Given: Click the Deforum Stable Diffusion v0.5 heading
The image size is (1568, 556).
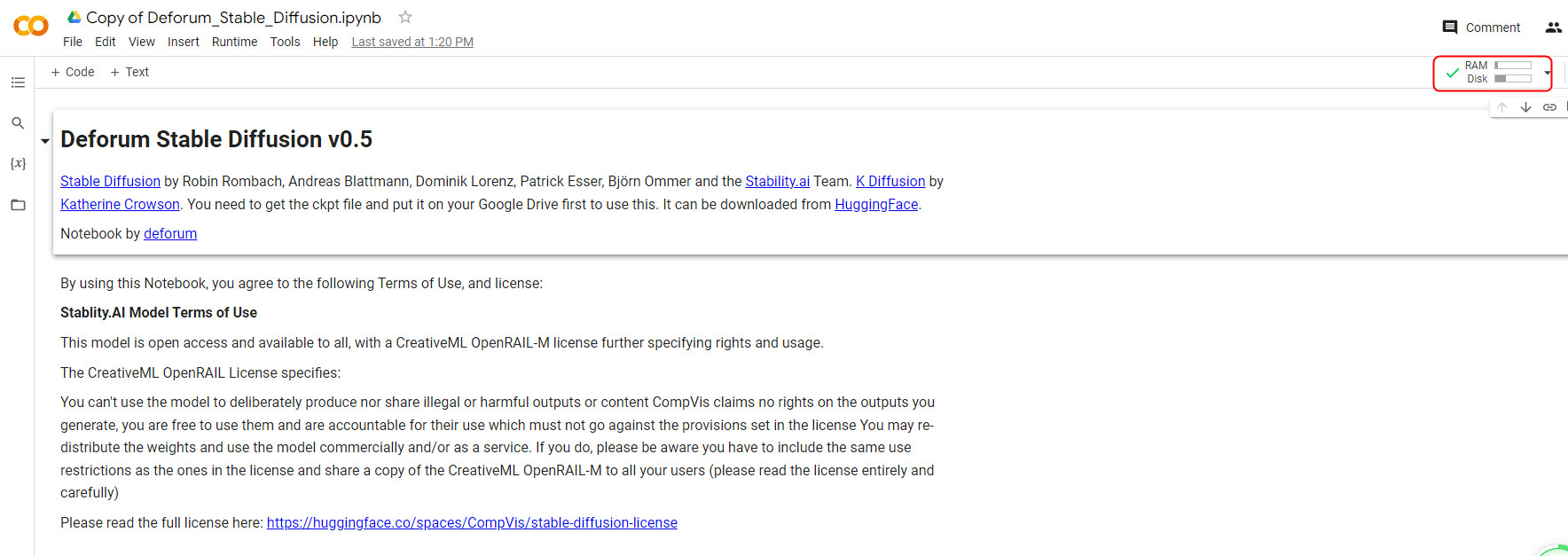Looking at the screenshot, I should click(x=216, y=139).
